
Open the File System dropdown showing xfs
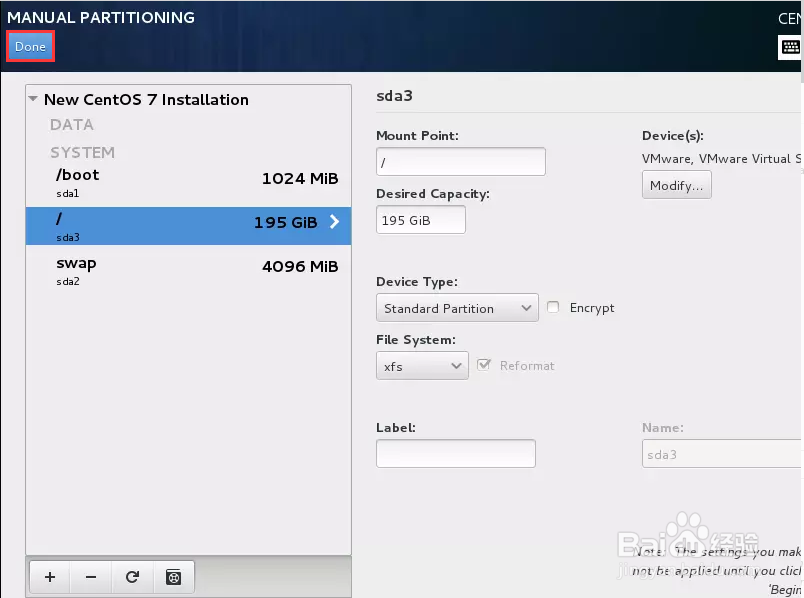[x=422, y=365]
